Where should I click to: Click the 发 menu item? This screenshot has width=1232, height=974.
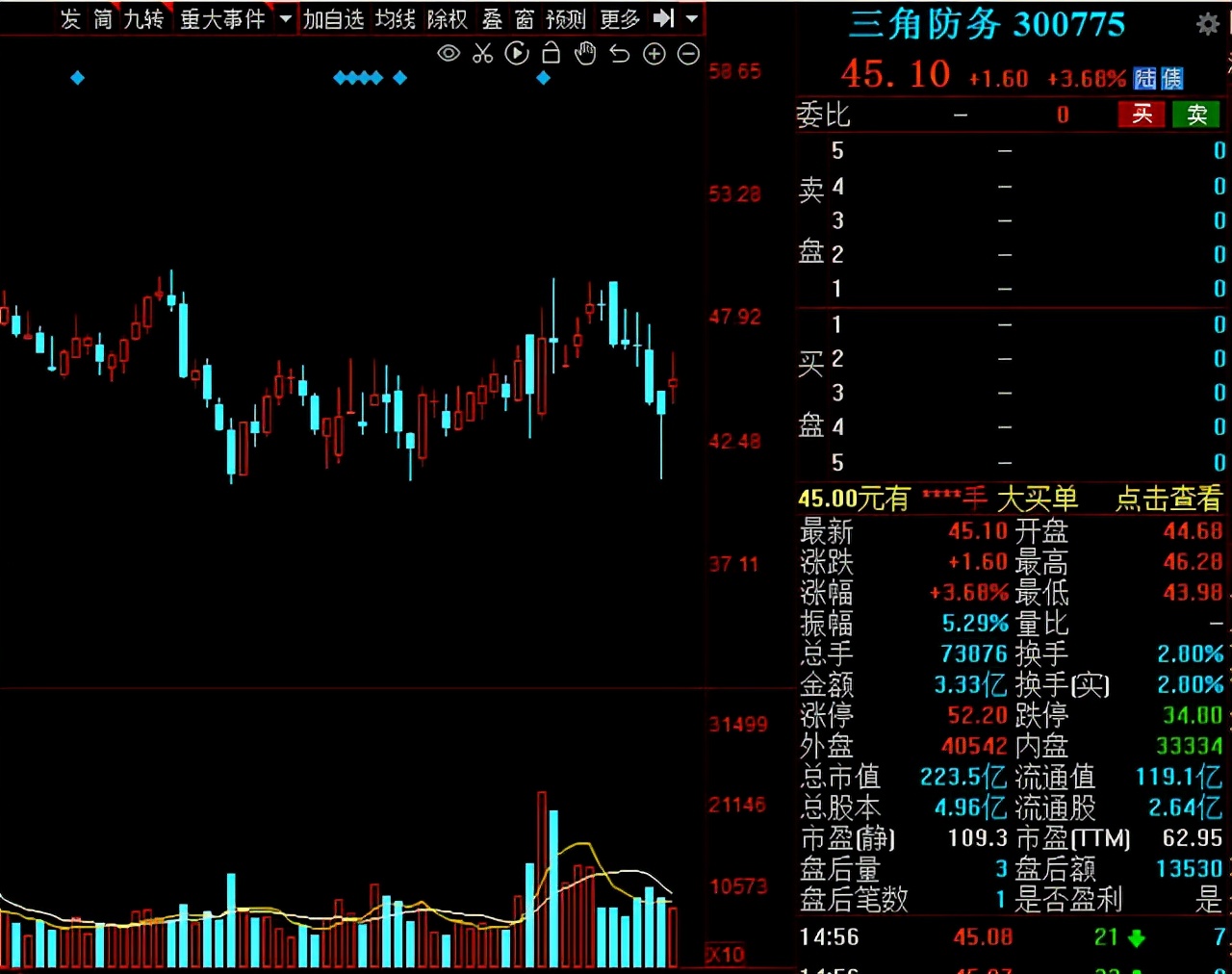[69, 19]
